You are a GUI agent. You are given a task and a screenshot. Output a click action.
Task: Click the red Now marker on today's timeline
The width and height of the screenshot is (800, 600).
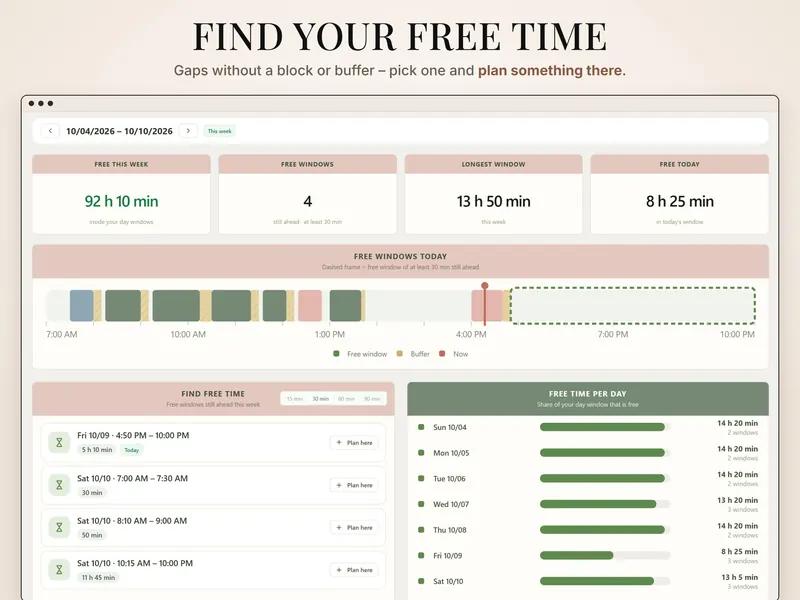click(x=485, y=304)
